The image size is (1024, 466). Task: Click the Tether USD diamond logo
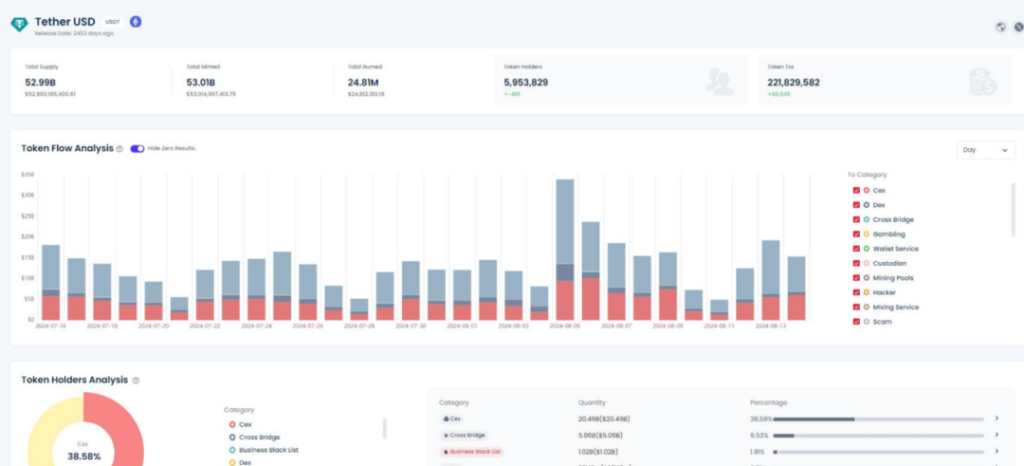pyautogui.click(x=19, y=25)
